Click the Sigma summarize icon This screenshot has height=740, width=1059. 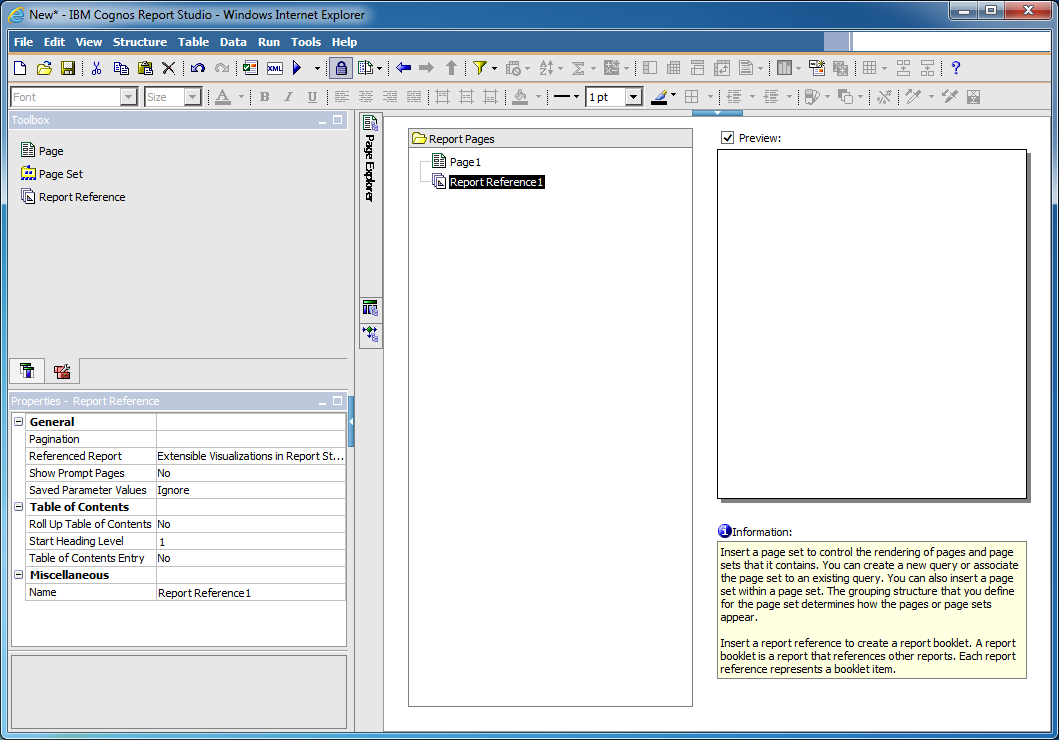[x=578, y=68]
